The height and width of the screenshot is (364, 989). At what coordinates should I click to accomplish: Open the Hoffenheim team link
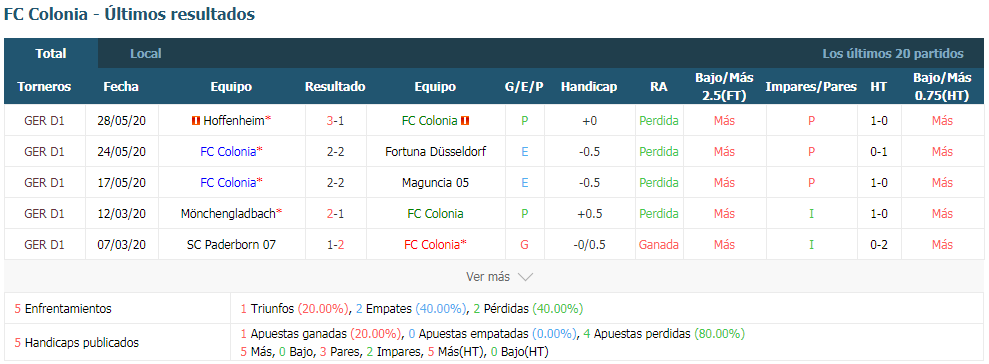[x=234, y=120]
